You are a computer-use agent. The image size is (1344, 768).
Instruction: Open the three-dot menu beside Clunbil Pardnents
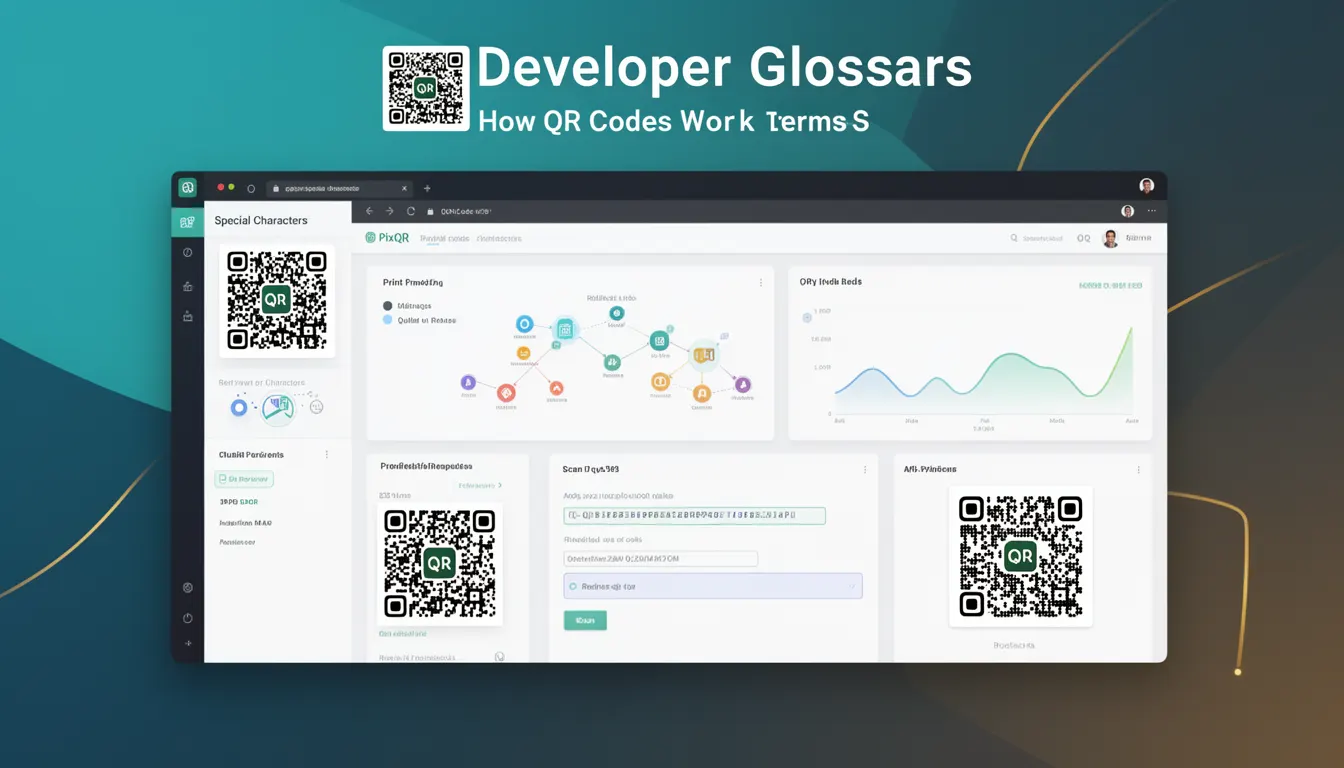tap(327, 455)
